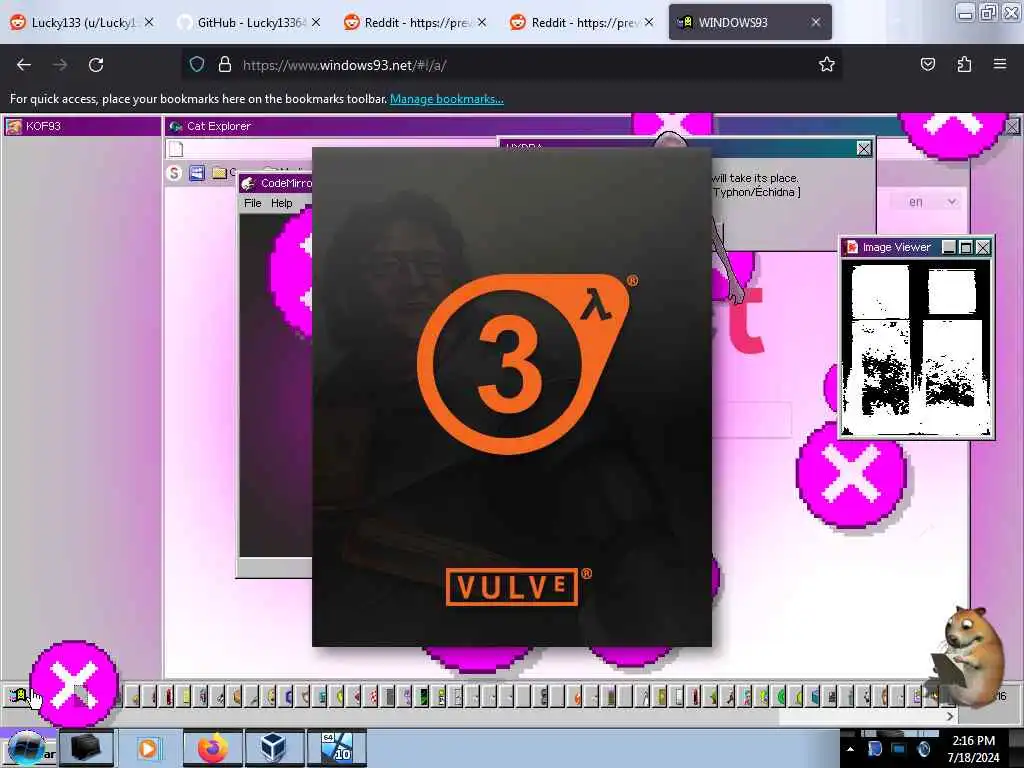Select the KOF93 window title bar
The width and height of the screenshot is (1024, 768).
pyautogui.click(x=82, y=126)
